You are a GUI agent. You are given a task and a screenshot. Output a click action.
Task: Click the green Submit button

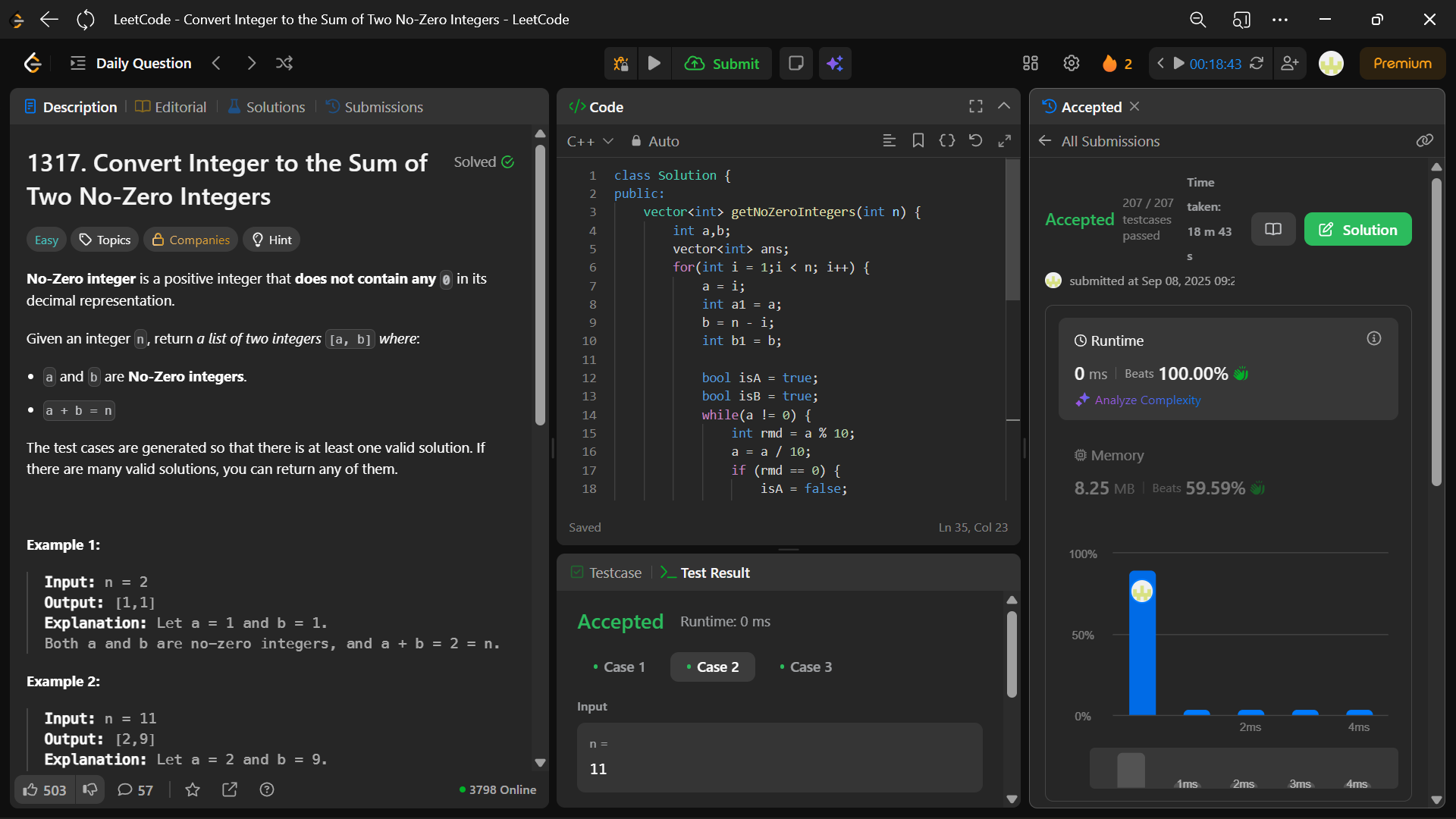[723, 64]
